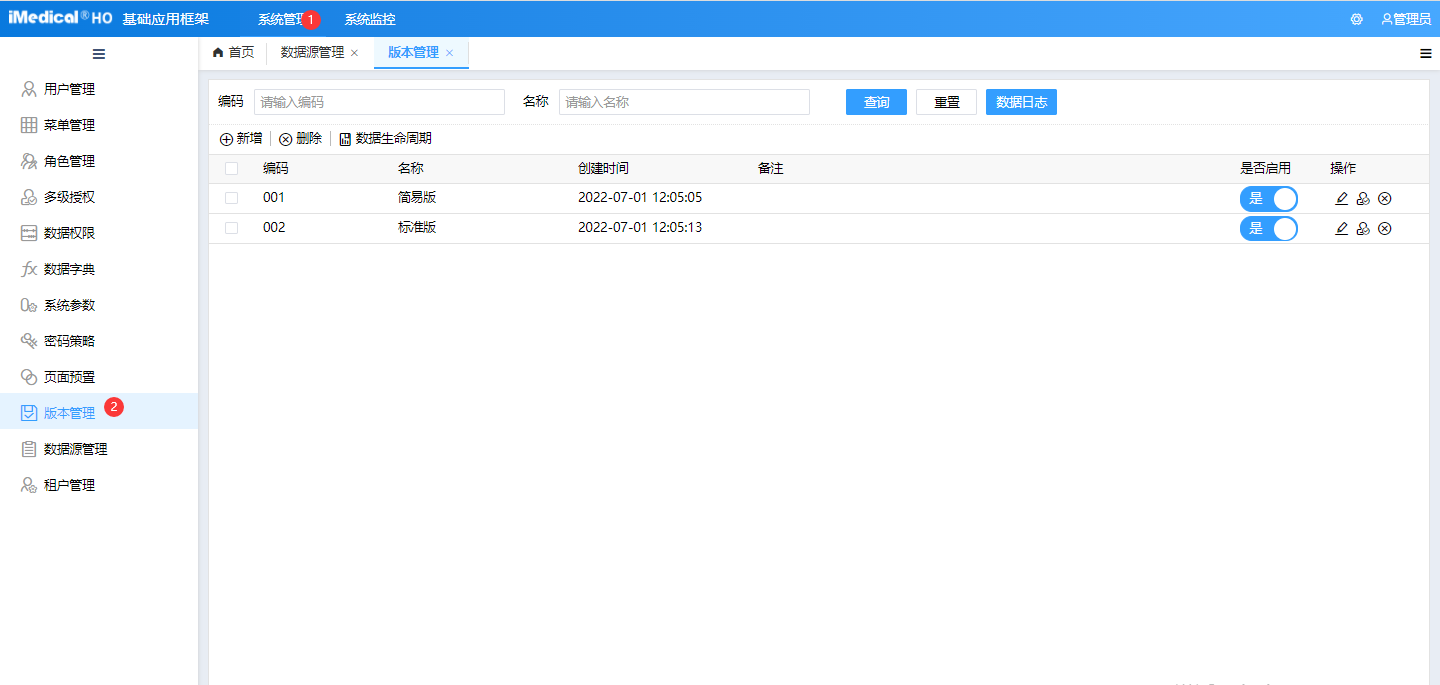The image size is (1440, 685).
Task: Click the settings gear in the top bar
Action: [x=1356, y=18]
